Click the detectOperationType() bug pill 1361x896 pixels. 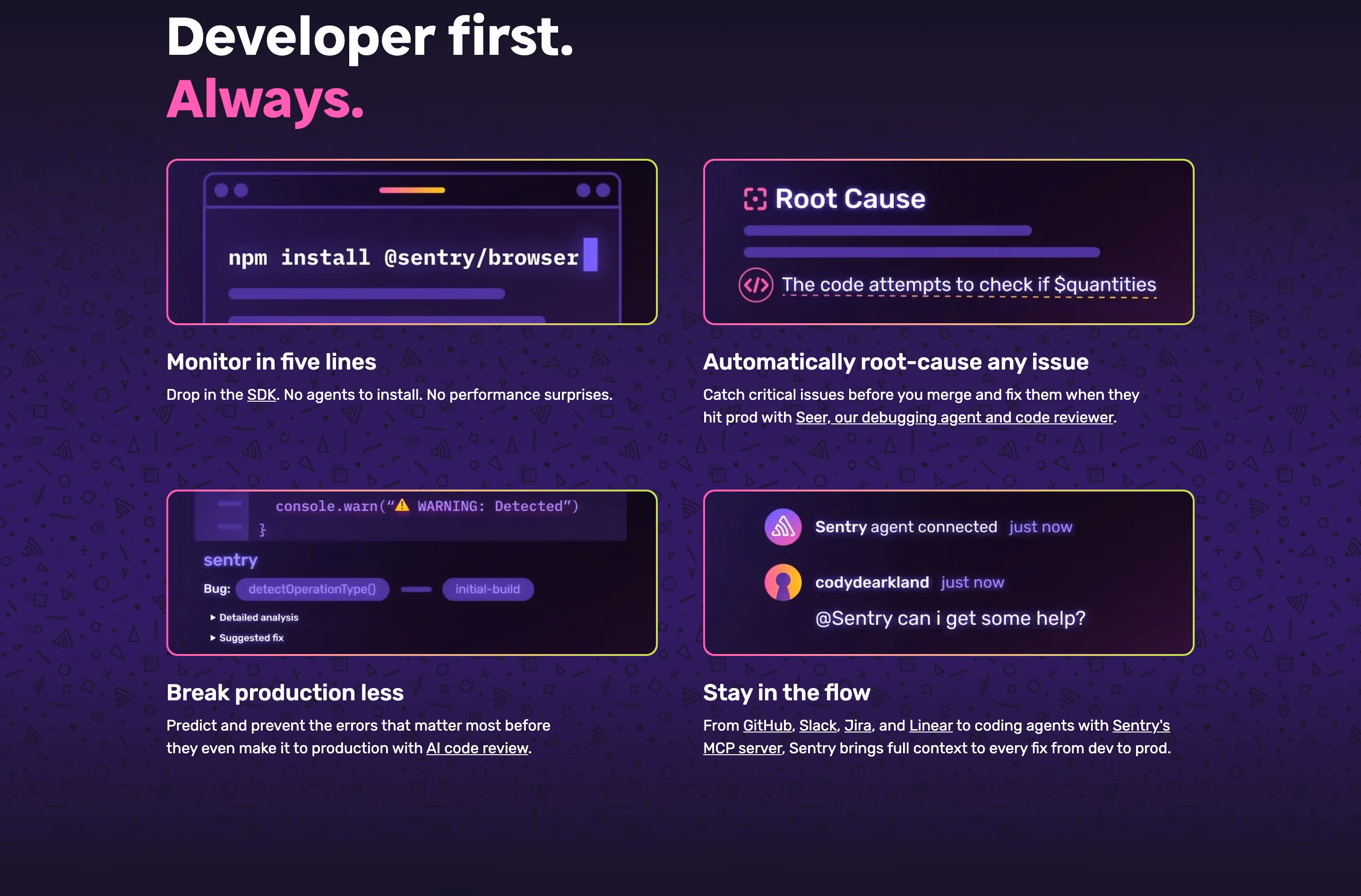point(312,589)
